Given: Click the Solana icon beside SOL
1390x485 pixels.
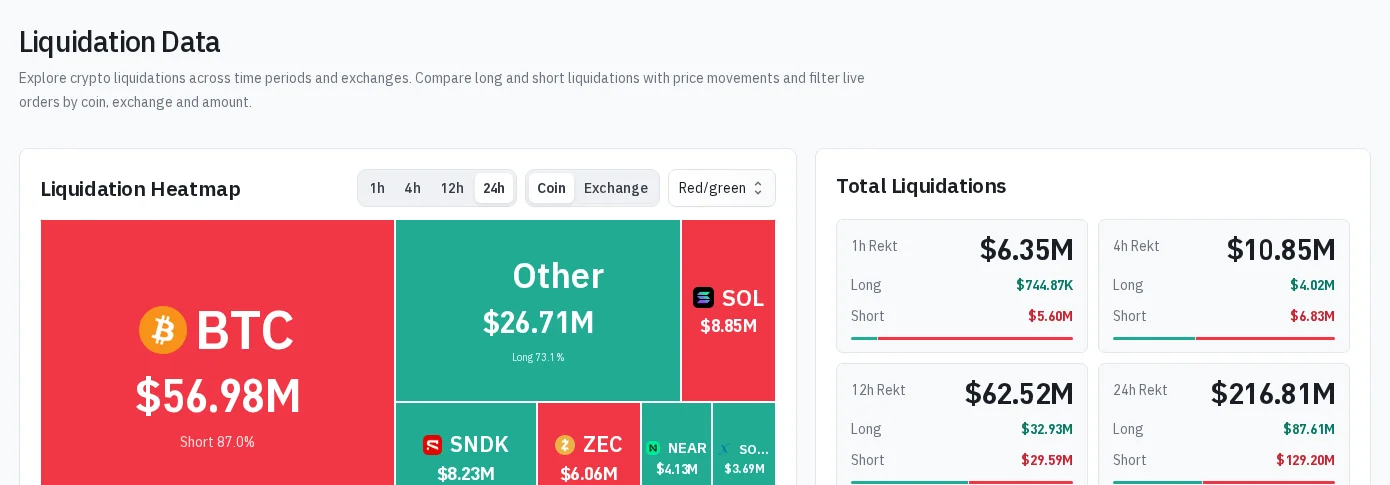Looking at the screenshot, I should [x=703, y=298].
